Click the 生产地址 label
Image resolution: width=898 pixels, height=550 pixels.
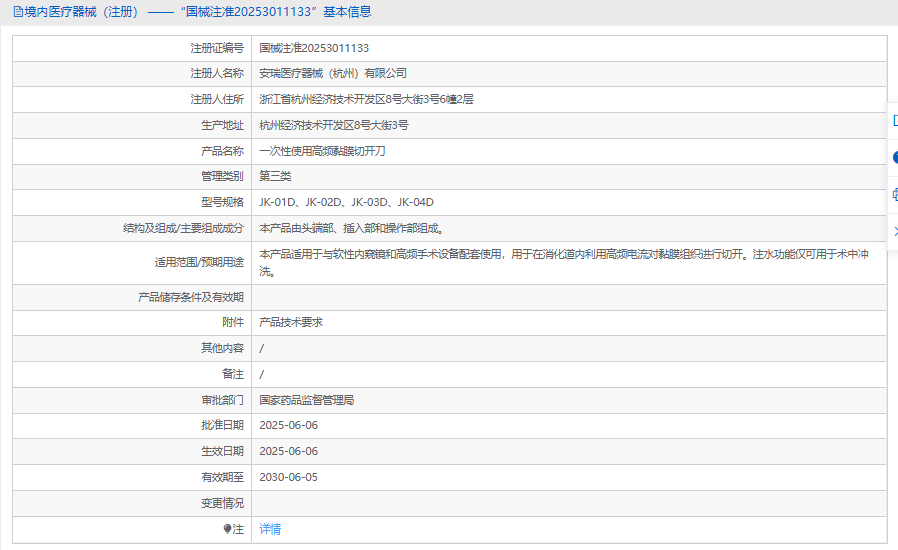click(222, 125)
